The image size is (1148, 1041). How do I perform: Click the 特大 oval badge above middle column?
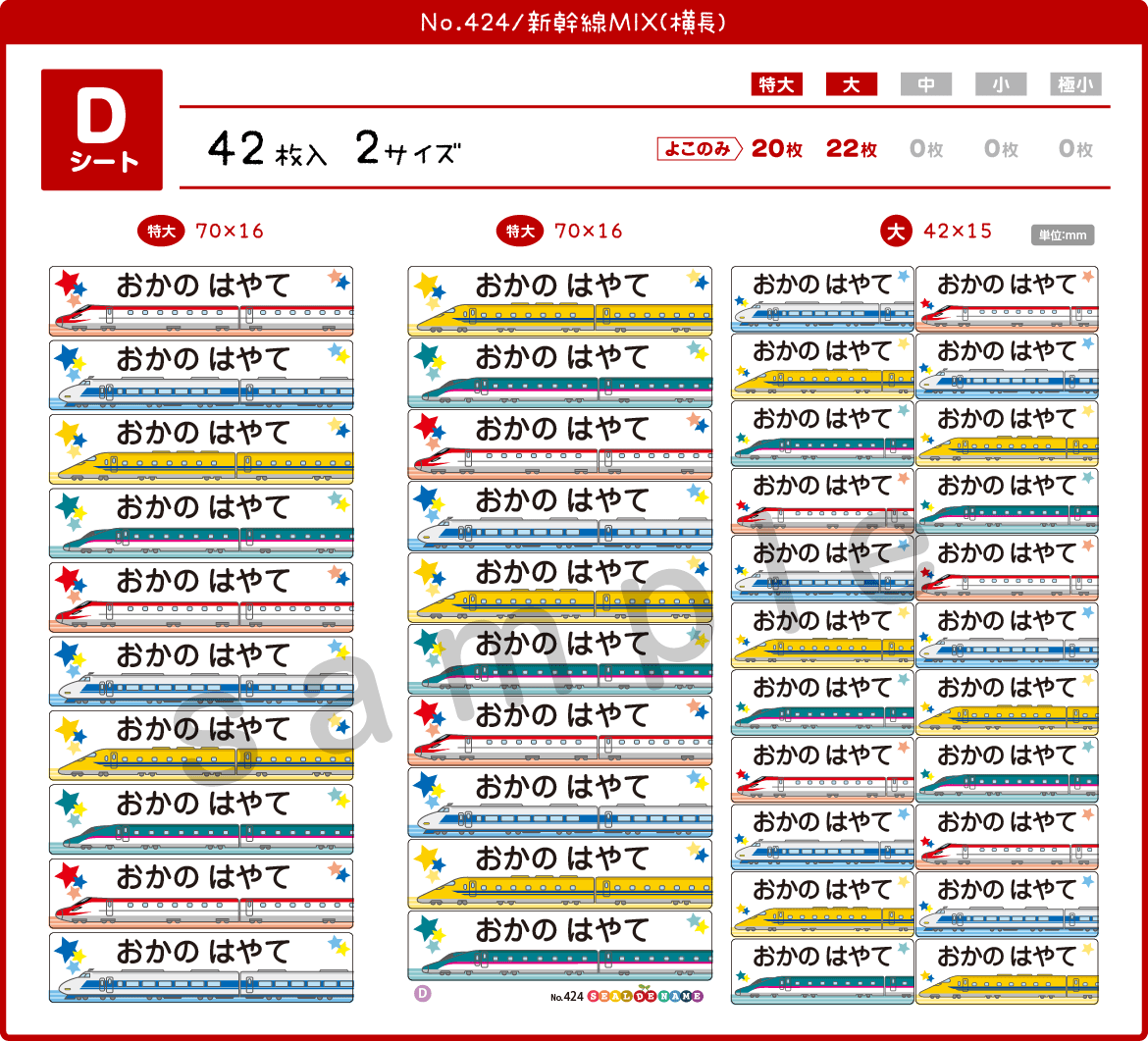tap(520, 232)
